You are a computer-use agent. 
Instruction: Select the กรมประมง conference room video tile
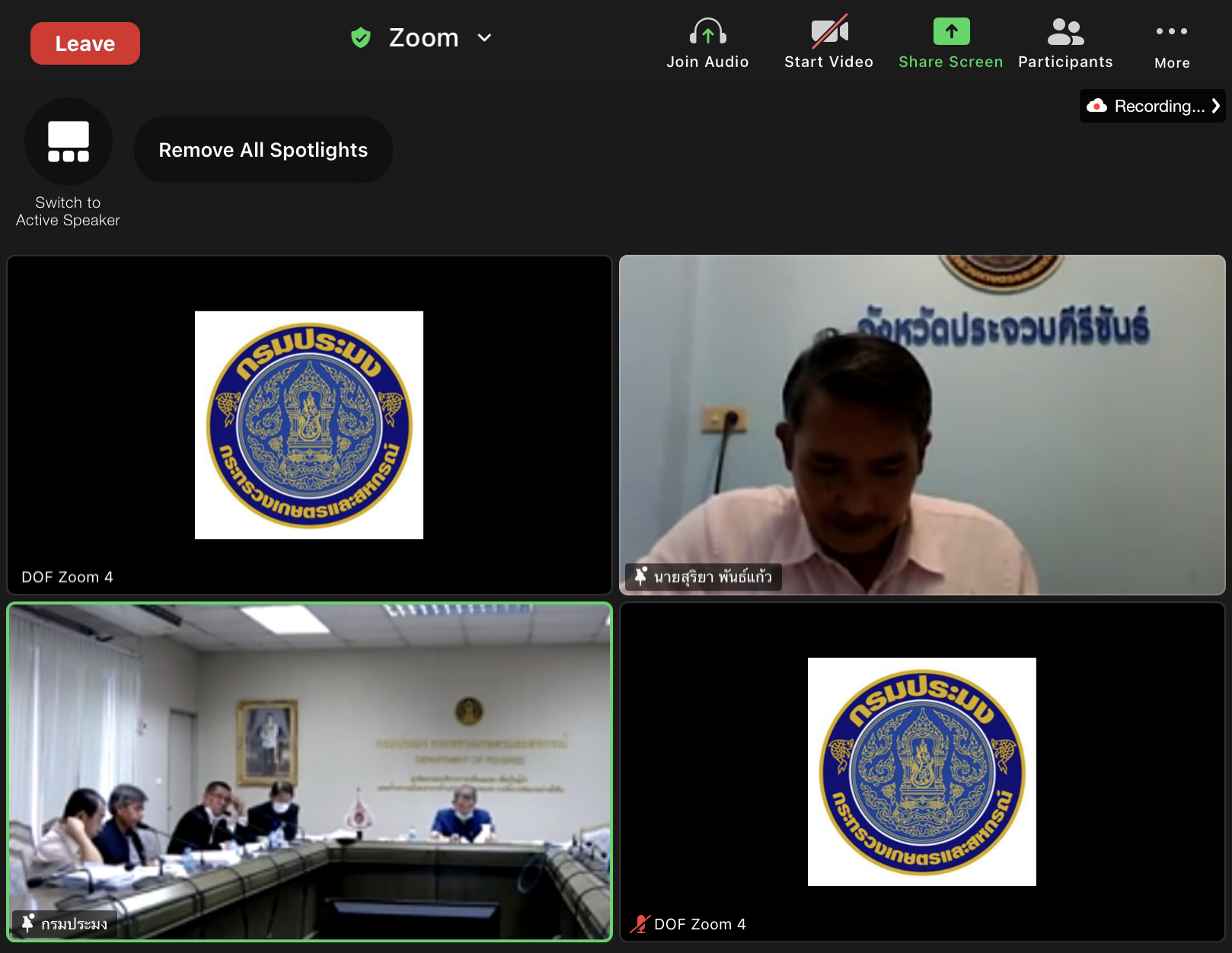coord(310,772)
